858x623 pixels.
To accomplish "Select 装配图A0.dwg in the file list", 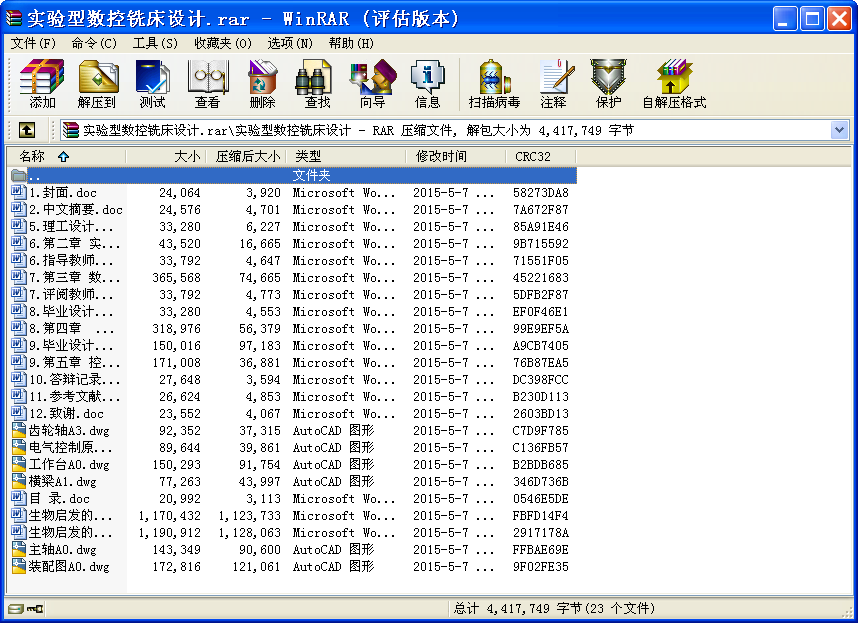I will point(68,567).
